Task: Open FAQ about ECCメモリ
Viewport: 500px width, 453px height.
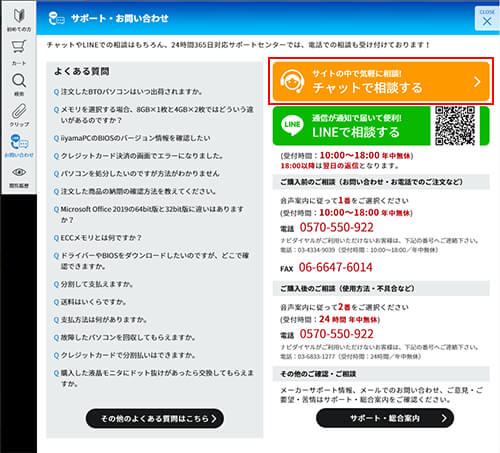Action: (98, 238)
